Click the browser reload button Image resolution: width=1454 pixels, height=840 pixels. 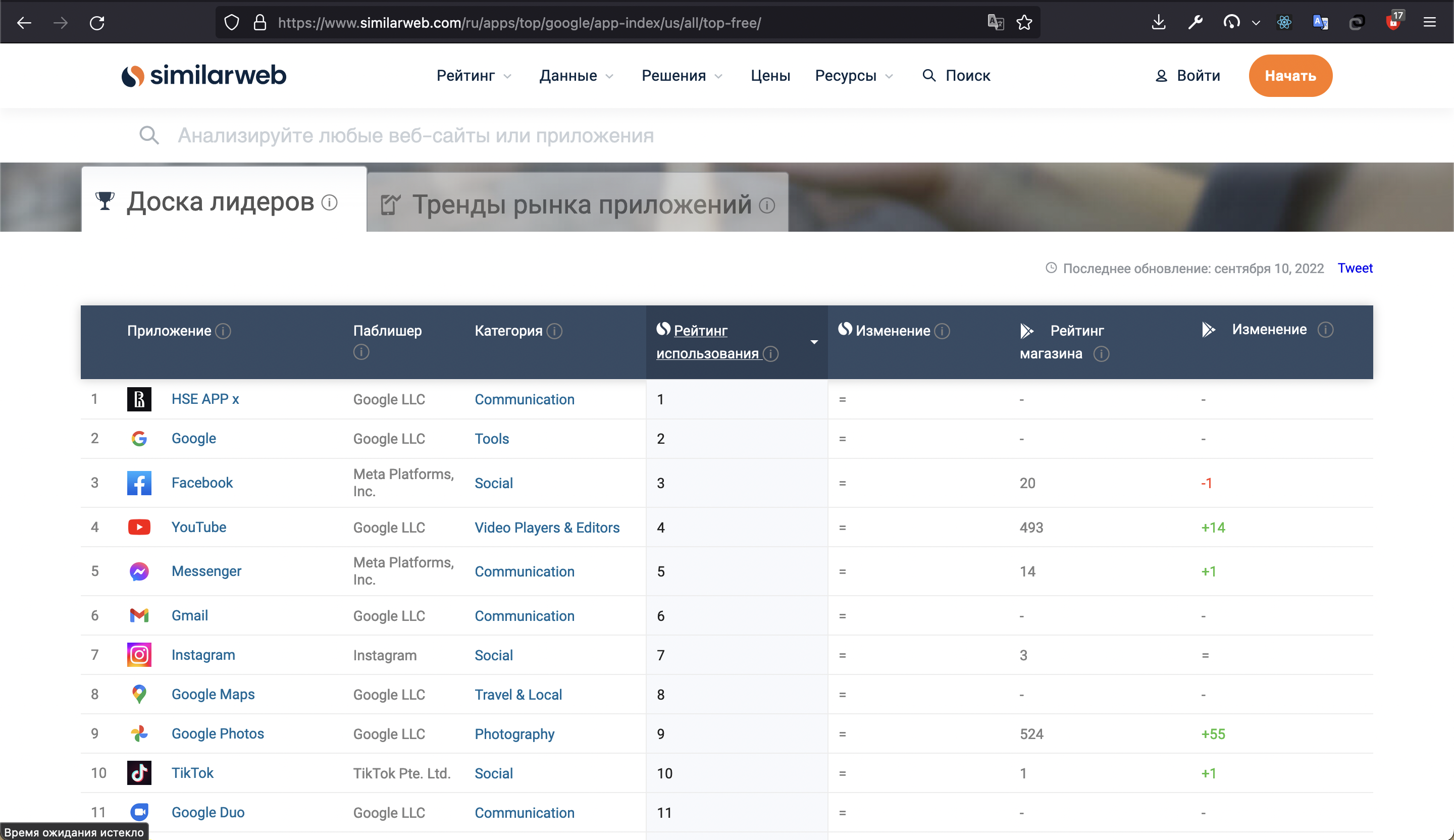(x=97, y=23)
